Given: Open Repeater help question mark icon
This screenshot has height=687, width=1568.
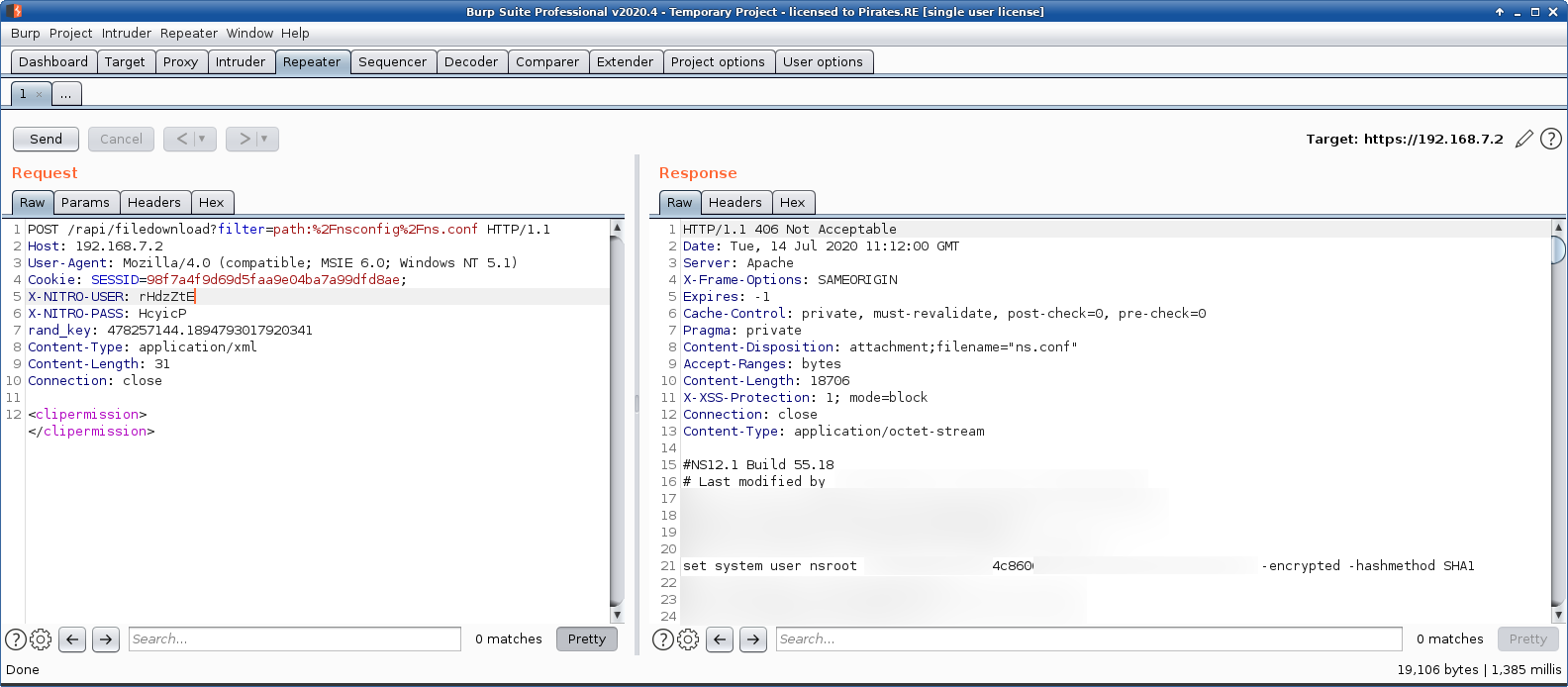Looking at the screenshot, I should [1551, 139].
